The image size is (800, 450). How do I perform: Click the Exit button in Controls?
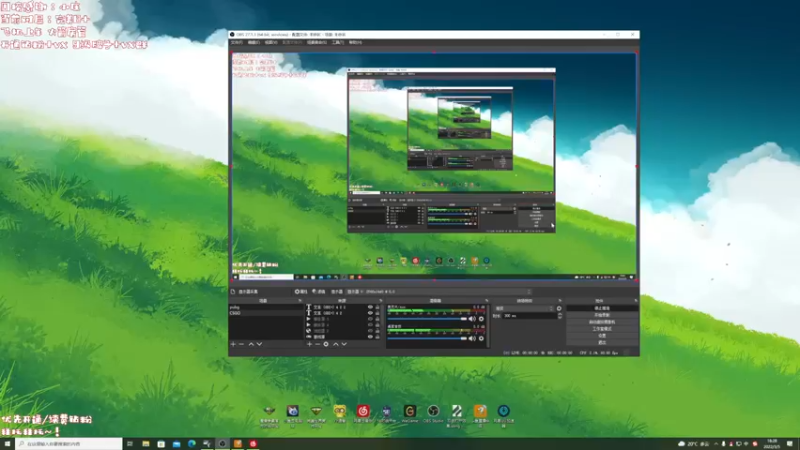602,342
